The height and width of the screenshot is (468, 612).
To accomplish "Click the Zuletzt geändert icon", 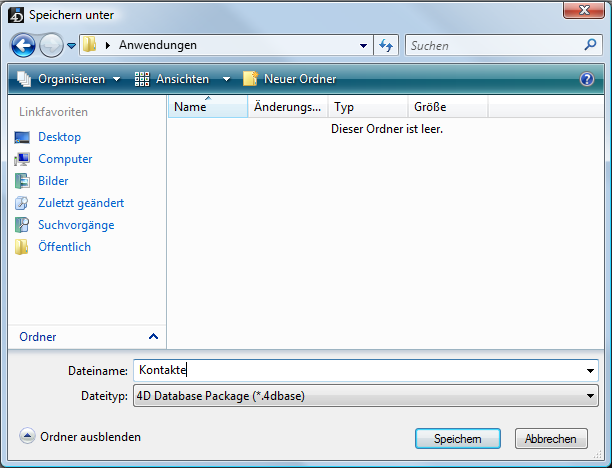I will point(21,203).
